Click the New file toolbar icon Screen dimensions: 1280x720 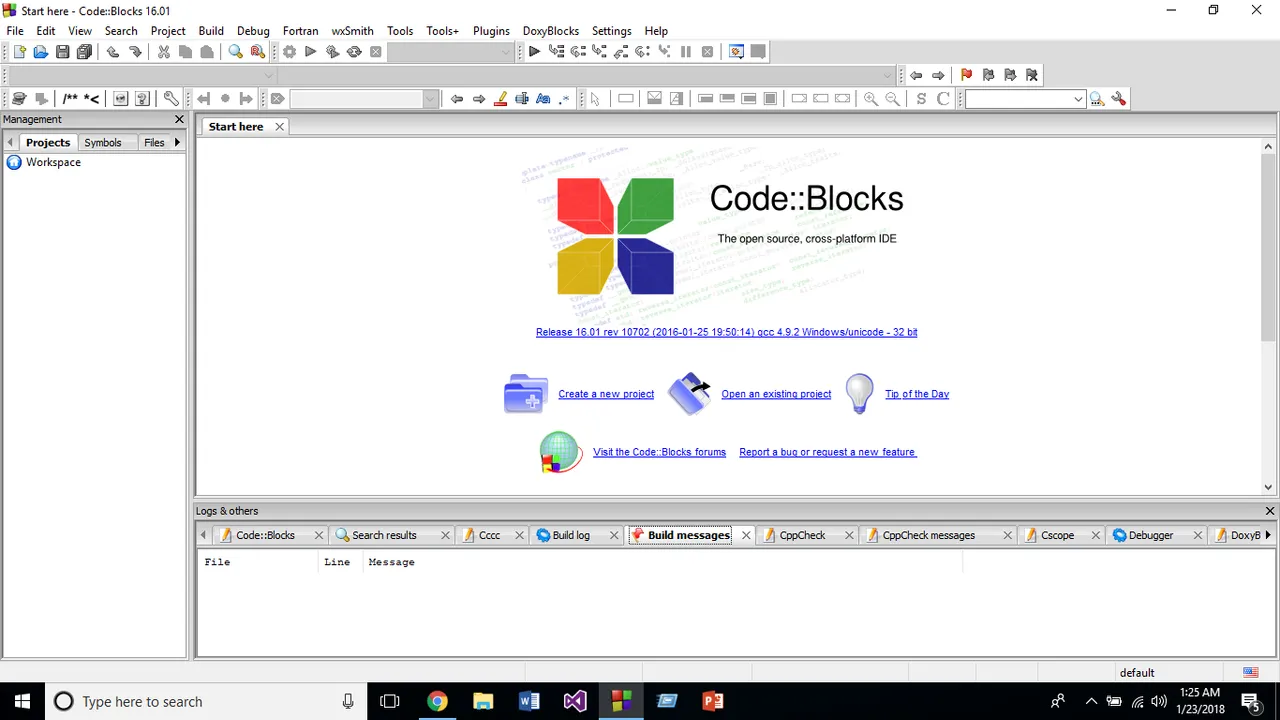tap(19, 52)
